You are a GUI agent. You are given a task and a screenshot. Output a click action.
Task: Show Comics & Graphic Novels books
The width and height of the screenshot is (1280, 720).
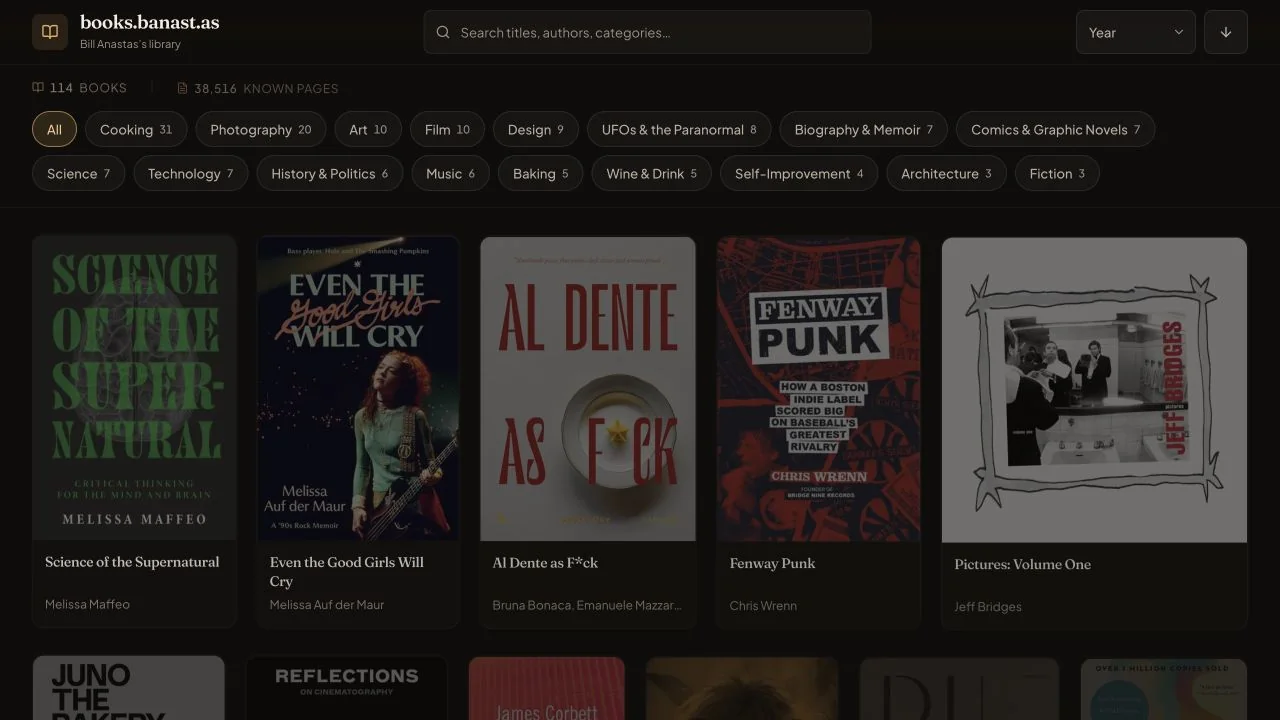point(1055,129)
